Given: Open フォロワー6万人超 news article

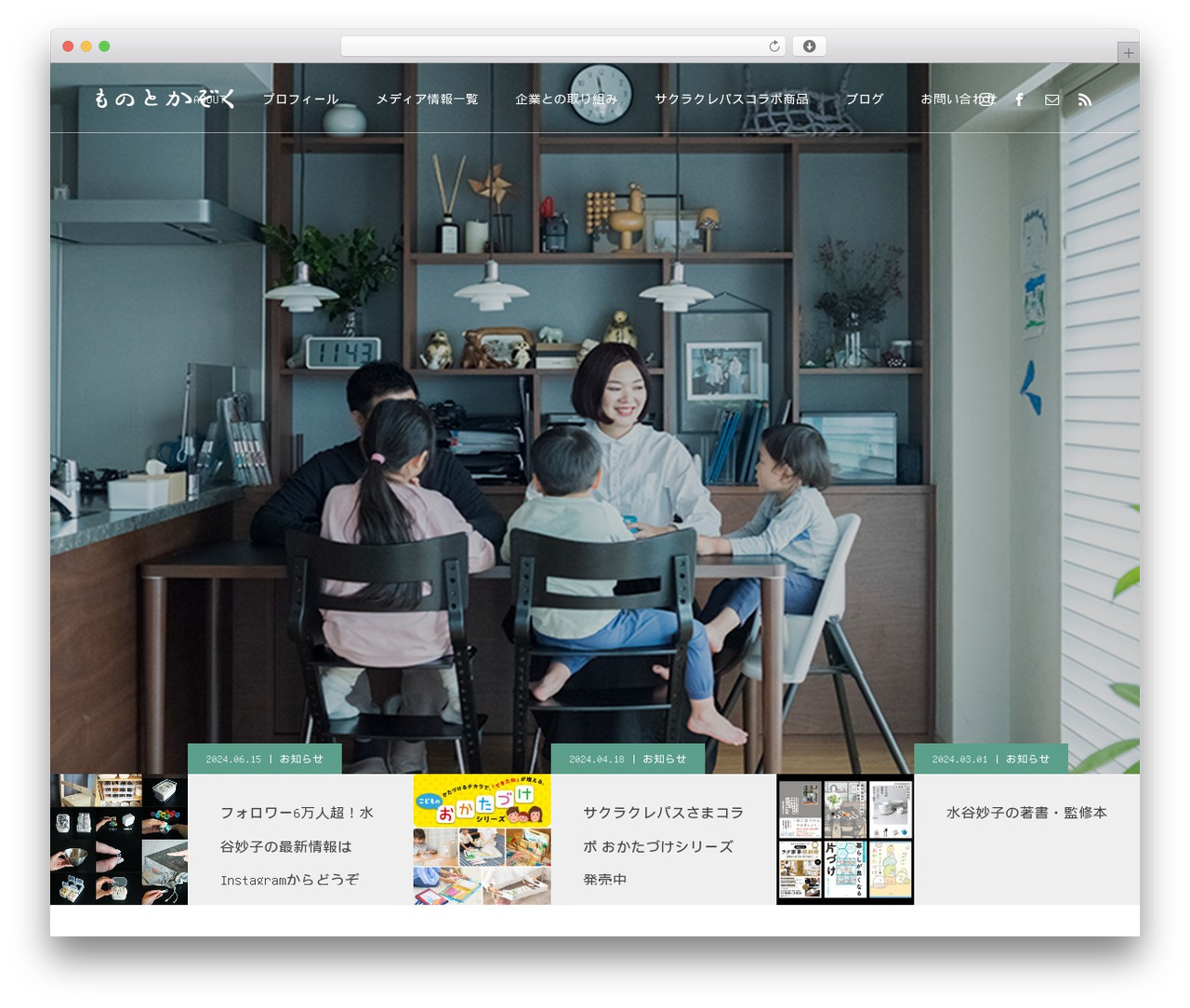Looking at the screenshot, I should coord(297,845).
